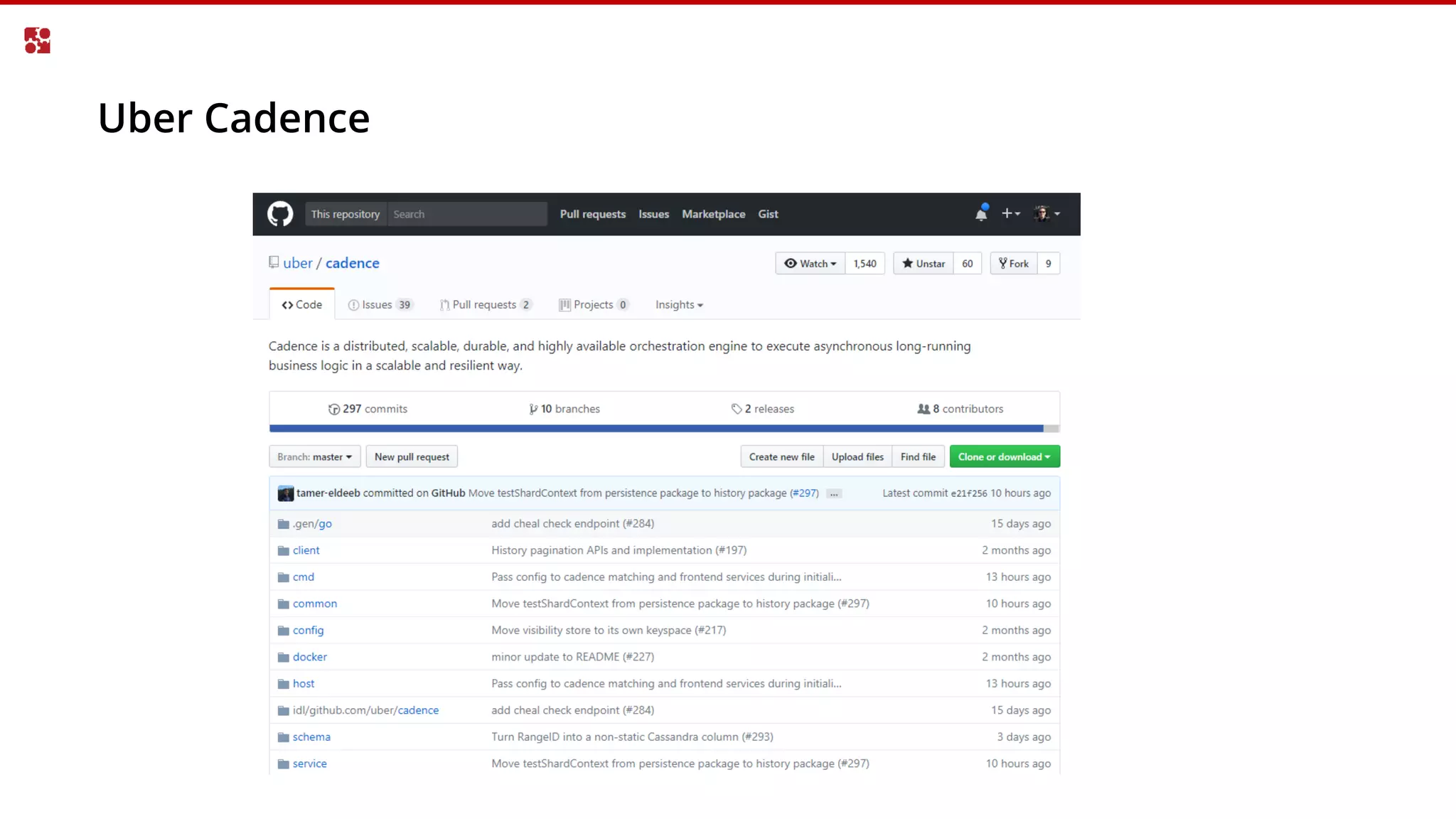1456x819 pixels.
Task: Click the commits history icon
Action: click(x=333, y=409)
